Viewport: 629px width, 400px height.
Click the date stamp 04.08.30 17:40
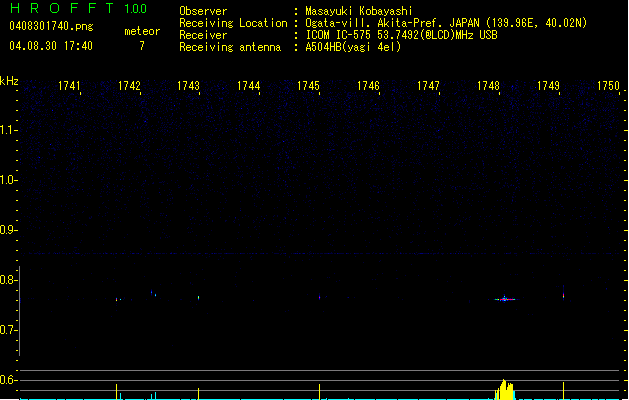[51, 46]
